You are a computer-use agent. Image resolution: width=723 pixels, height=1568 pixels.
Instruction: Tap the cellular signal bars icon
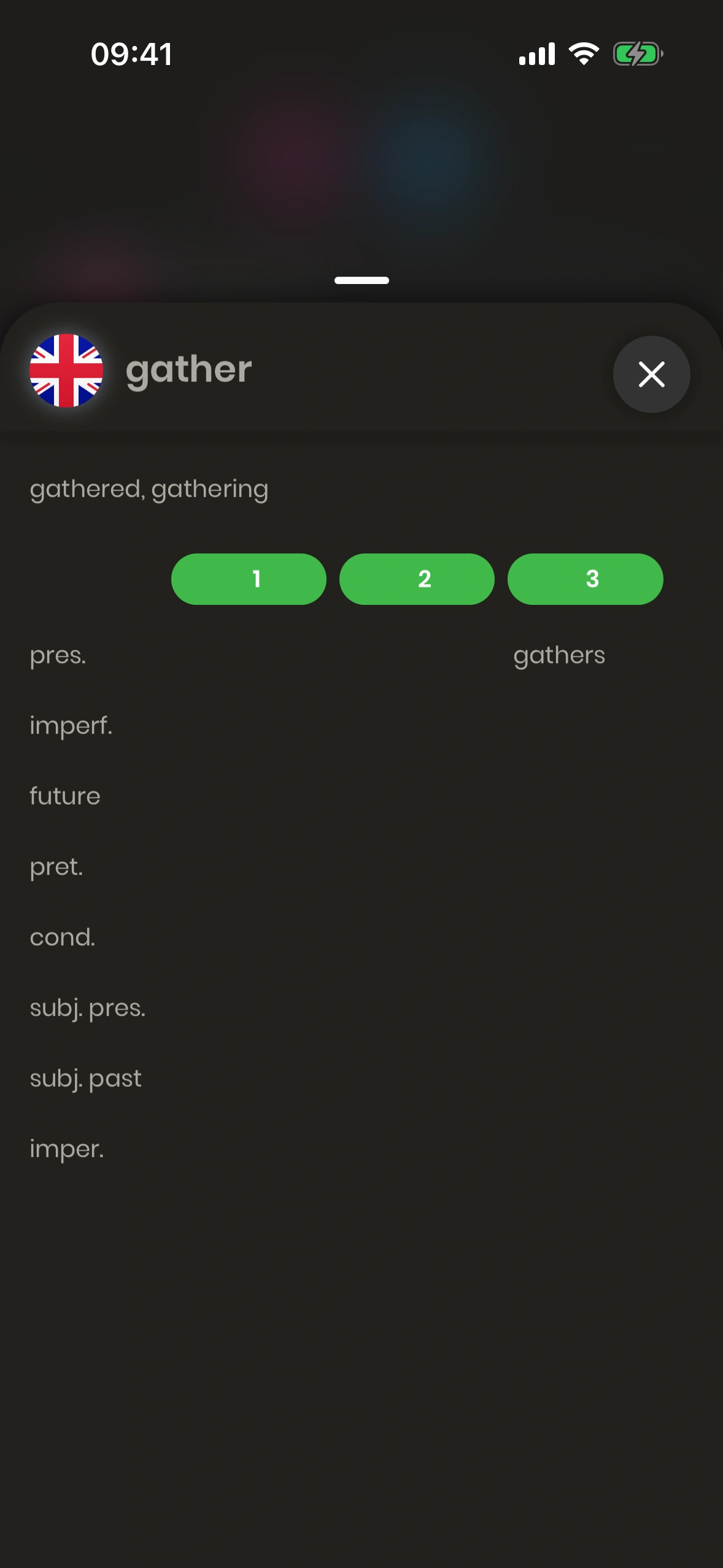coord(537,54)
